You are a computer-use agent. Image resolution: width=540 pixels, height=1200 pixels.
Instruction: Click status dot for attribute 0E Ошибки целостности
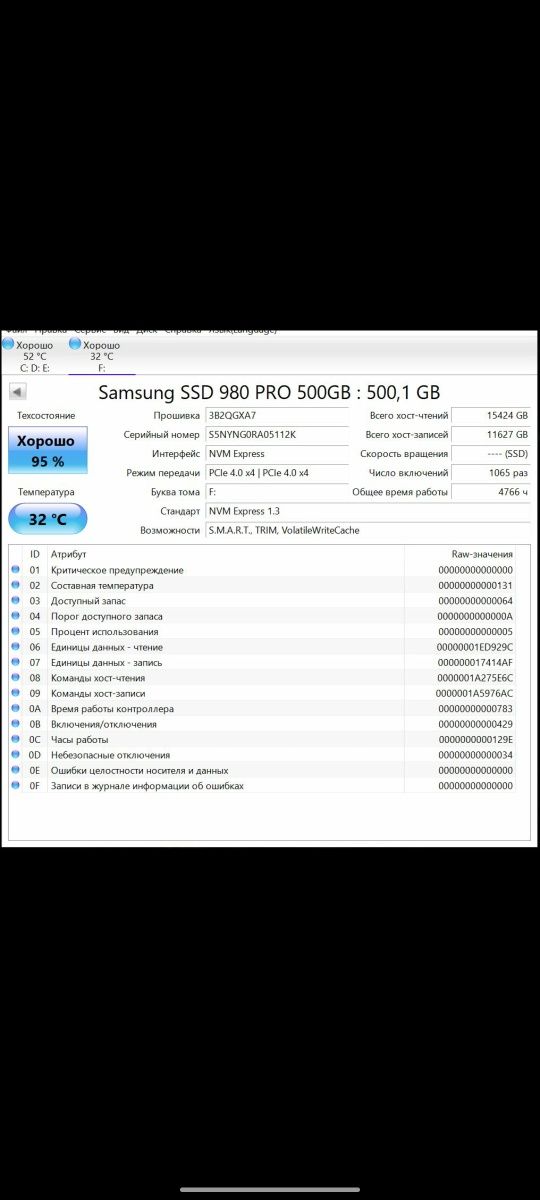point(15,770)
